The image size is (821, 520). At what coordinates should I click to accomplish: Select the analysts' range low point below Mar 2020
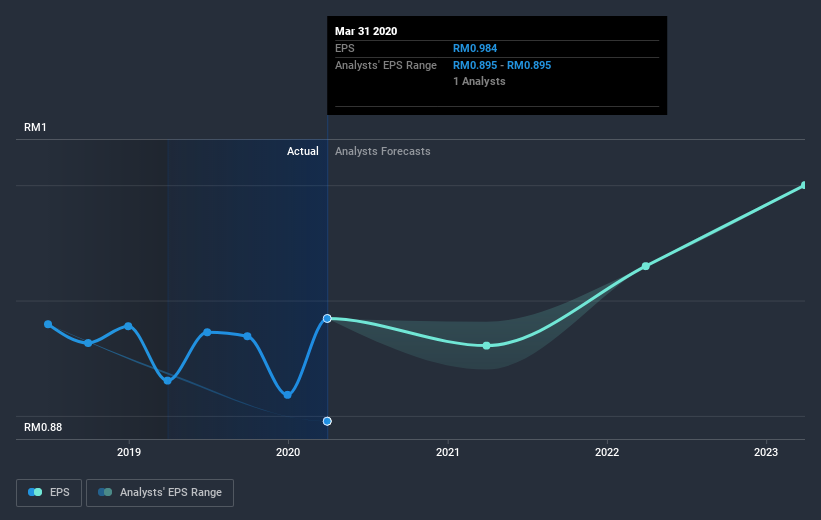coord(327,421)
